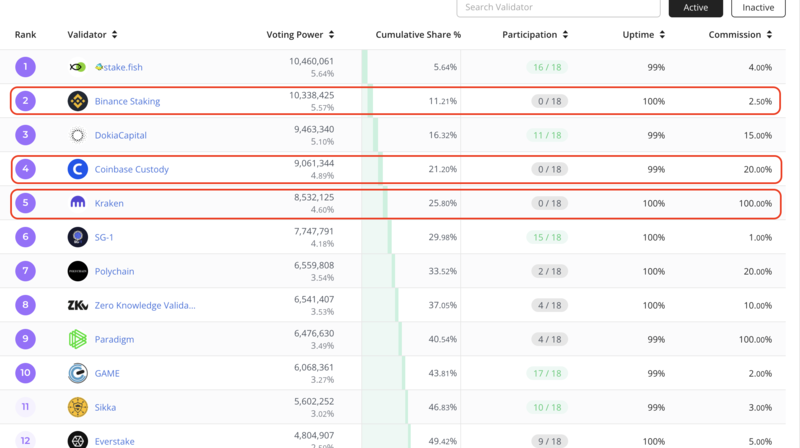Click rank 1 purple badge
This screenshot has height=448, width=800.
click(x=26, y=67)
